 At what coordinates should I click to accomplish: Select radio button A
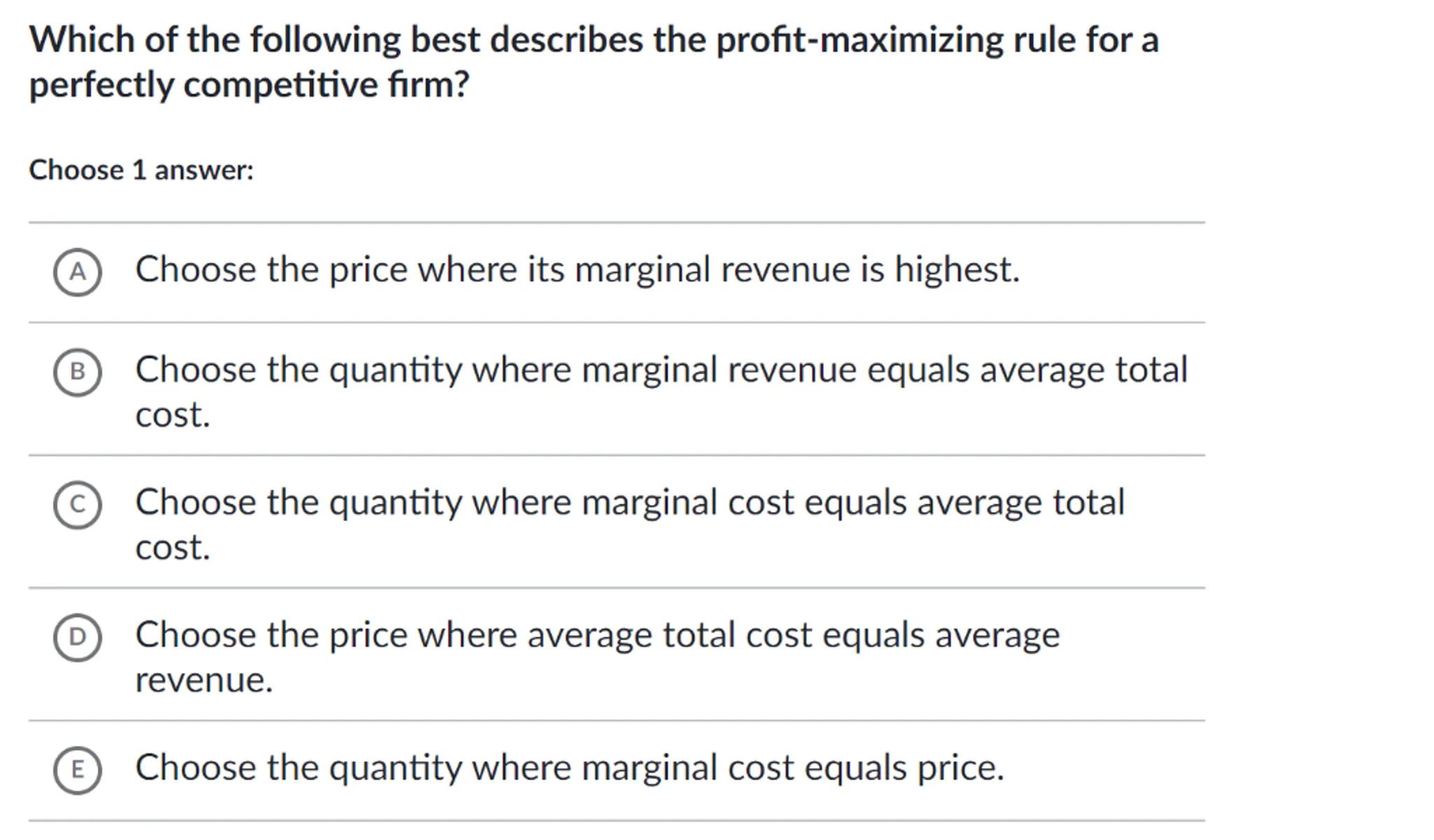[77, 272]
